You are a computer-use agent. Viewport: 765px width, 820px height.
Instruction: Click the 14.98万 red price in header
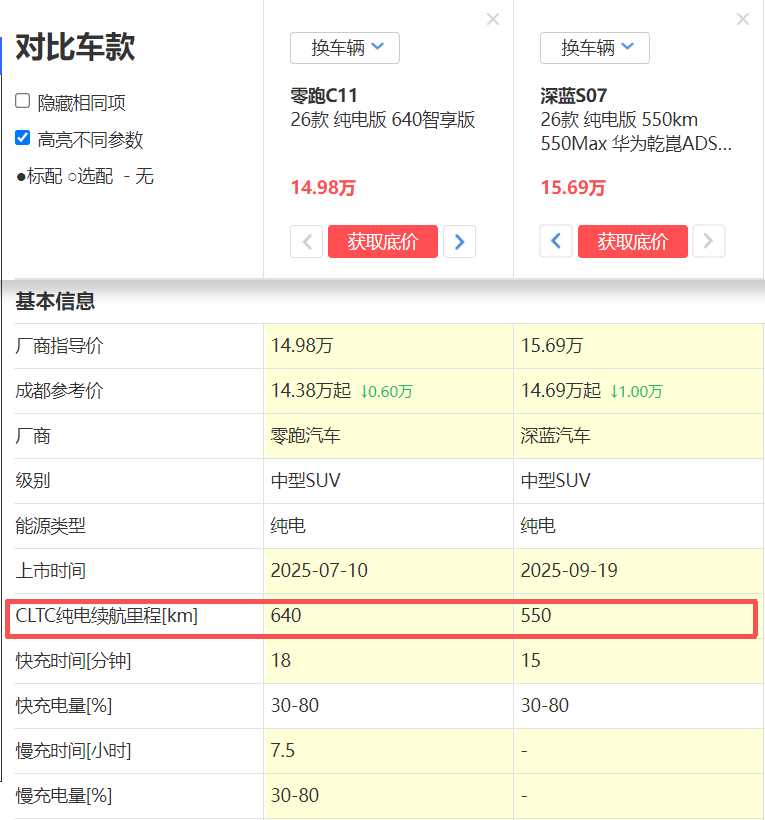click(x=323, y=188)
